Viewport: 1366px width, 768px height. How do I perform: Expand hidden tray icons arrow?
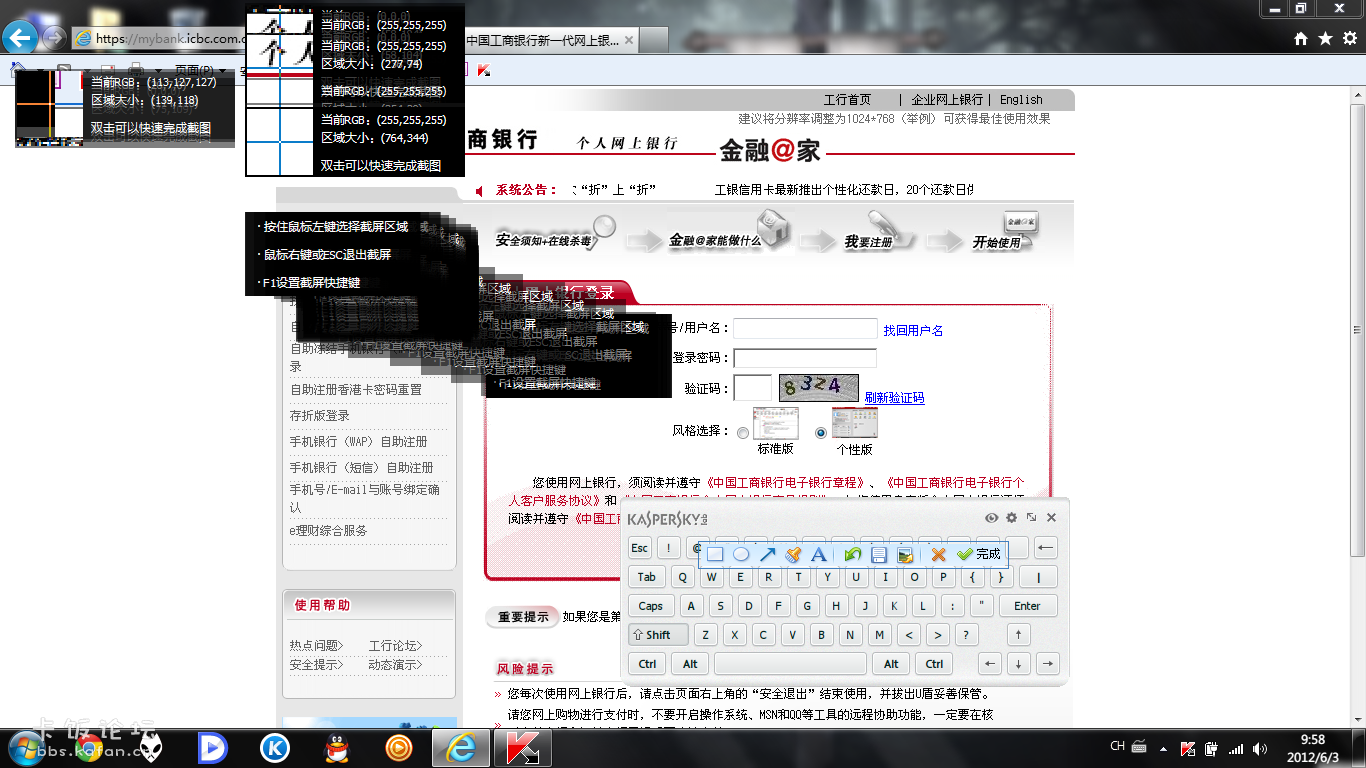pyautogui.click(x=1162, y=748)
